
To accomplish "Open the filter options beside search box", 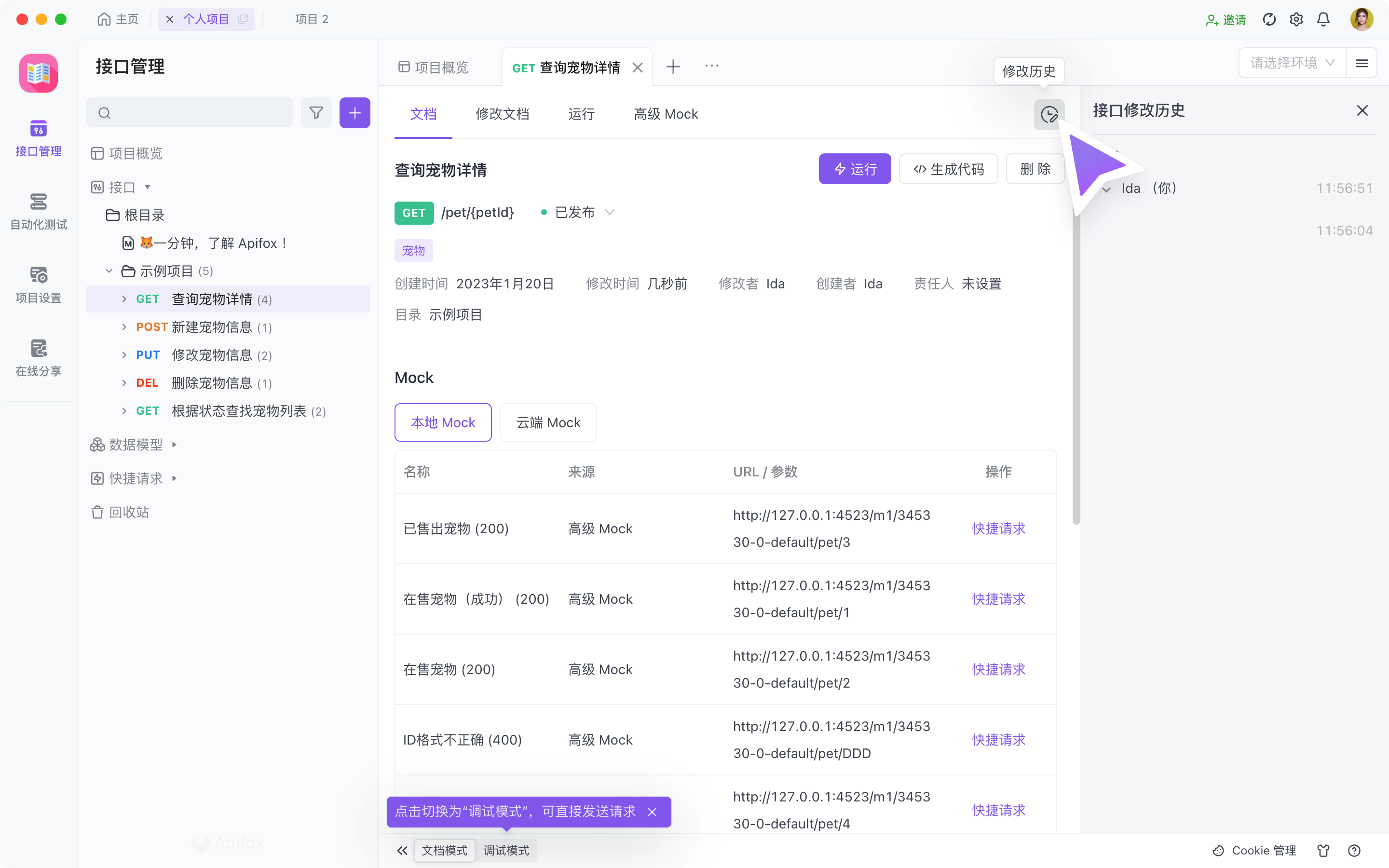I will point(316,112).
